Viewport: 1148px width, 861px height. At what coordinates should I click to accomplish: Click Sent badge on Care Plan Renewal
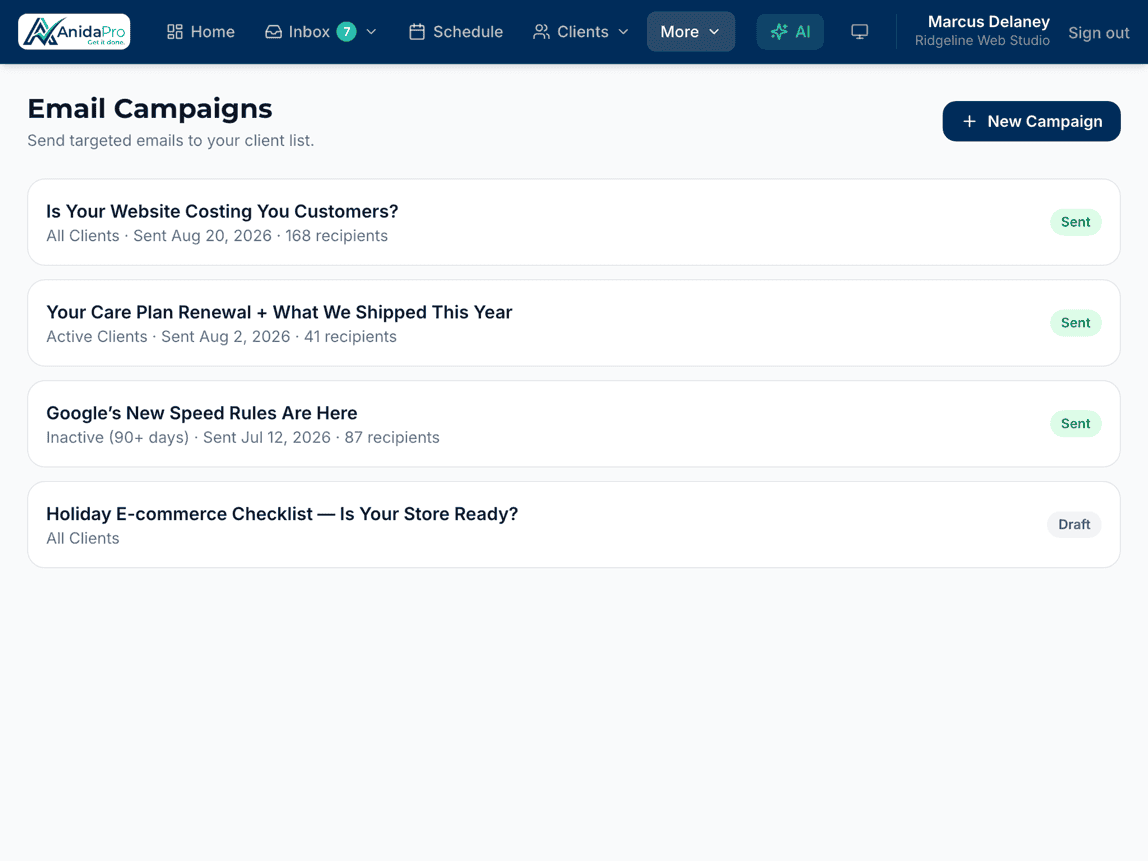pos(1076,323)
